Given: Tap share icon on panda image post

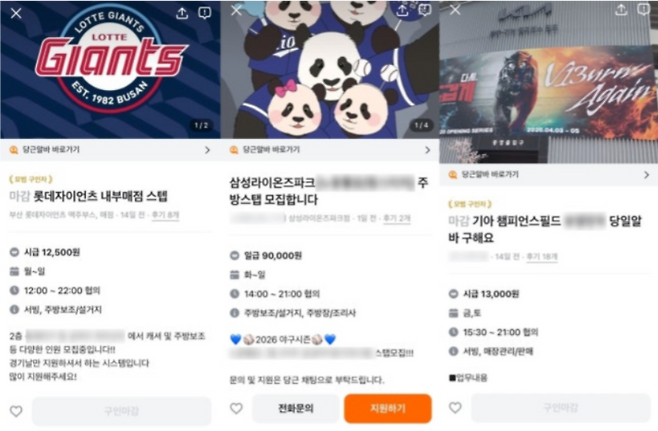Looking at the screenshot, I should 402,10.
